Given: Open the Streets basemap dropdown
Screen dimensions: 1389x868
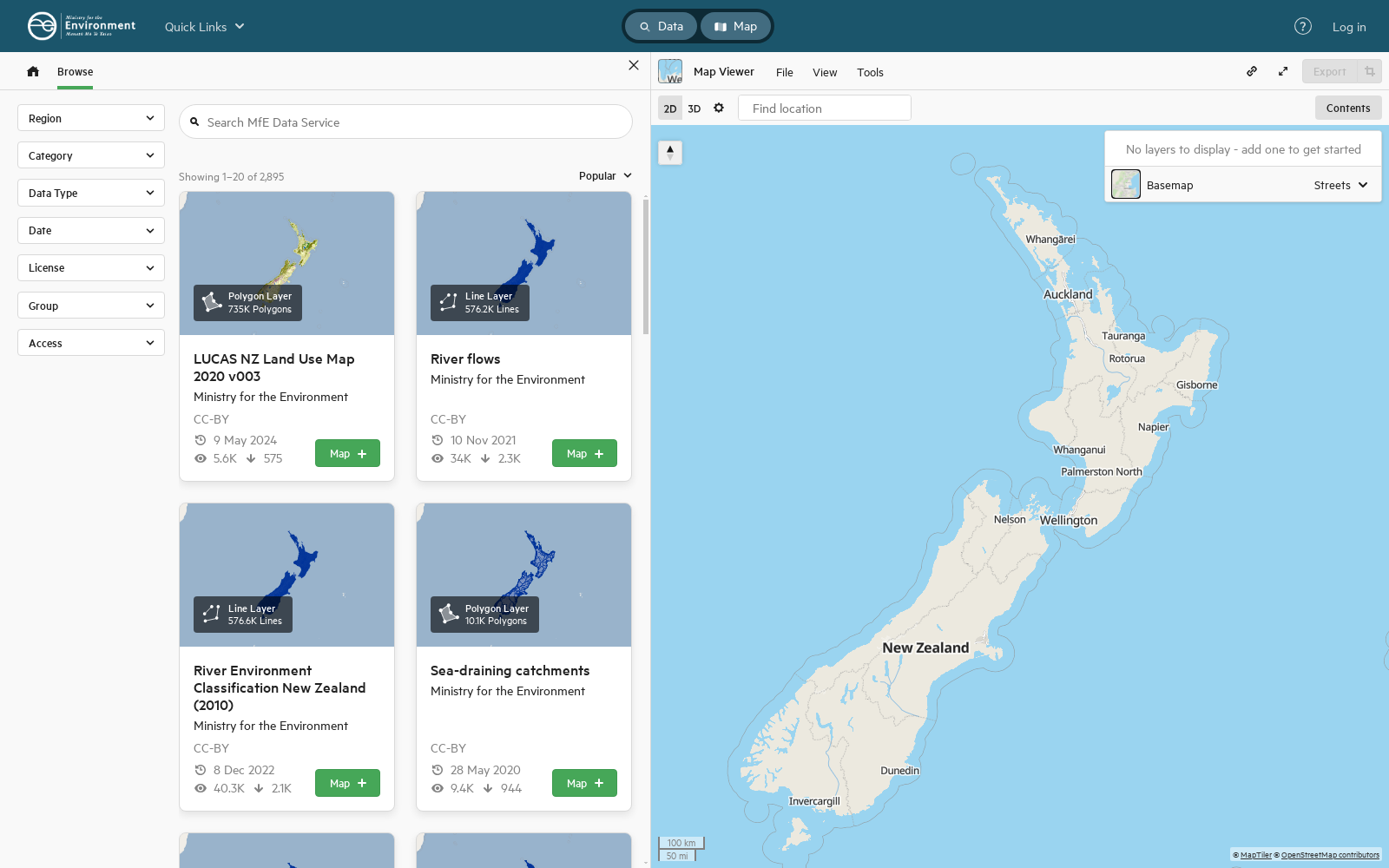Looking at the screenshot, I should tap(1340, 185).
